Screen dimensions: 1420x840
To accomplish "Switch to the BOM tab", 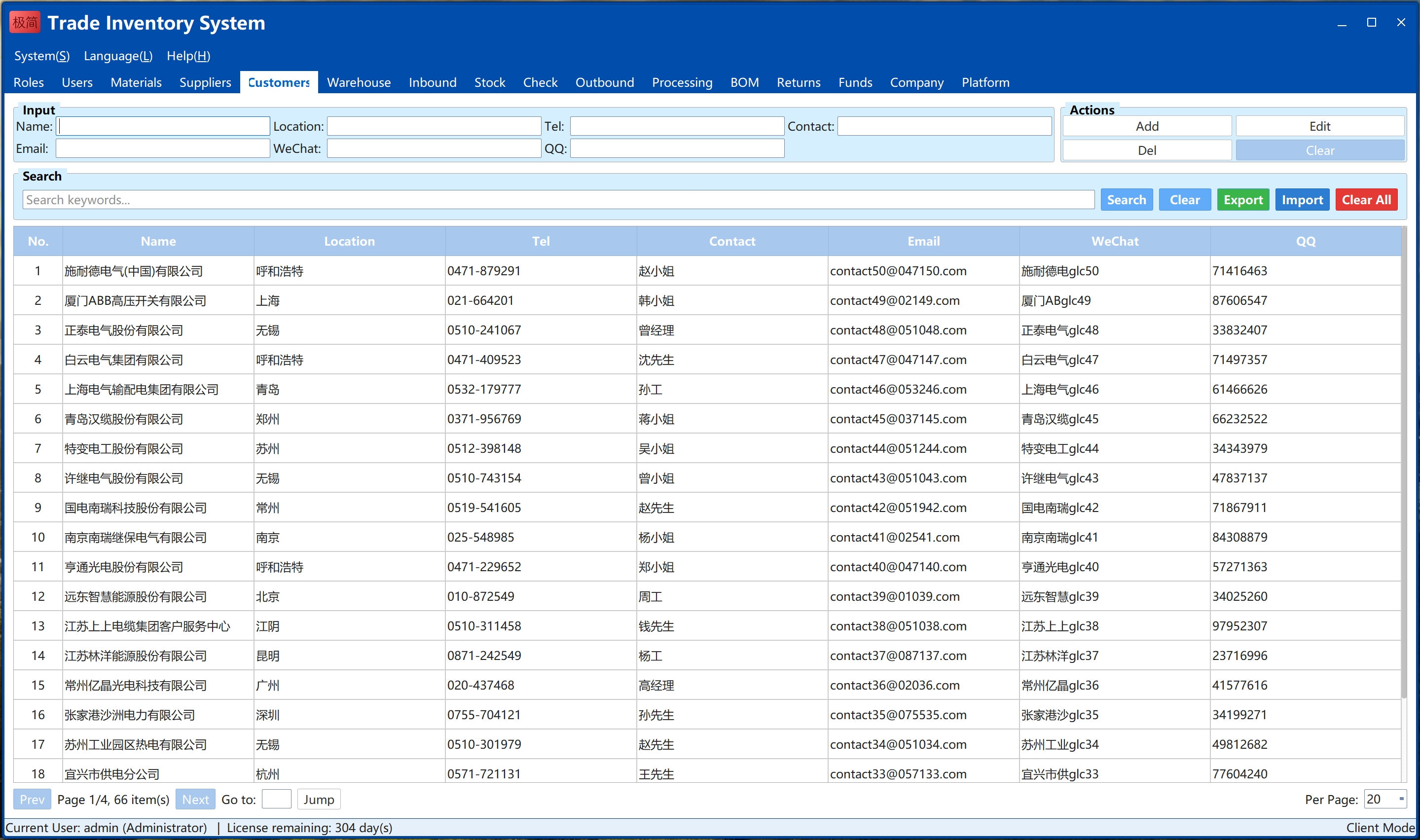I will (x=744, y=83).
